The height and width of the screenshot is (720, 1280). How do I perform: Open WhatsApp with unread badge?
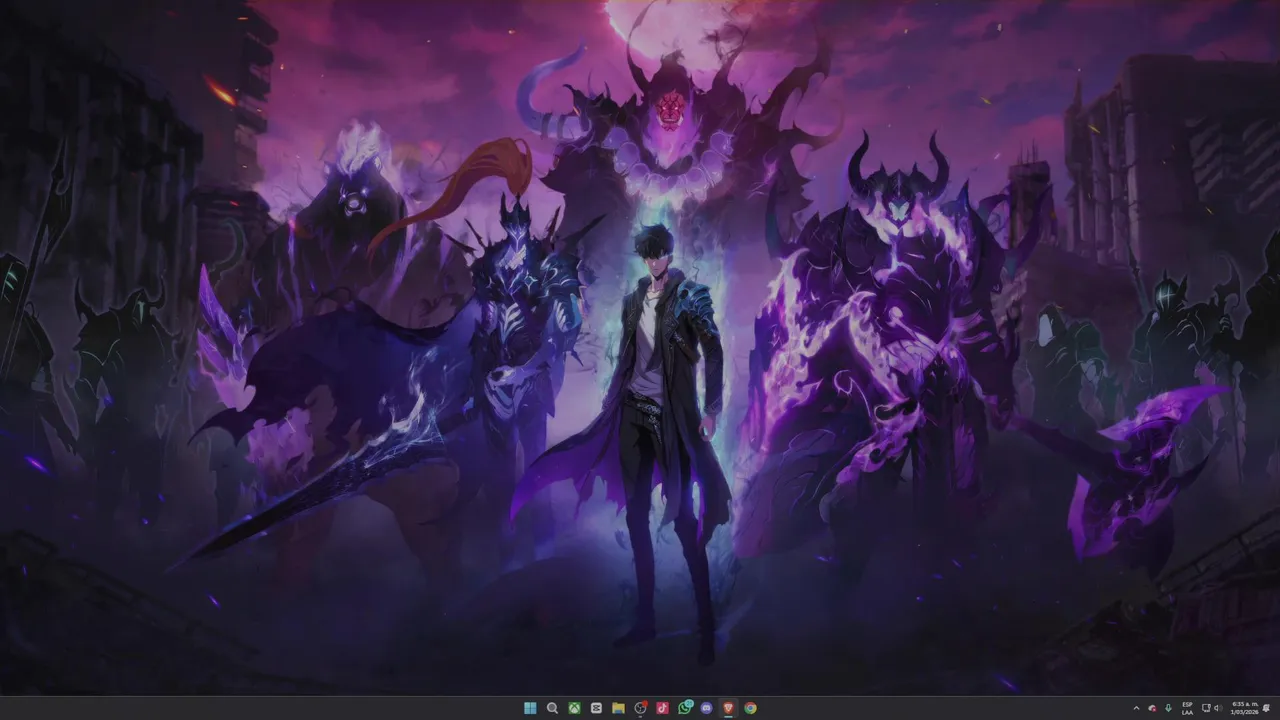[685, 707]
